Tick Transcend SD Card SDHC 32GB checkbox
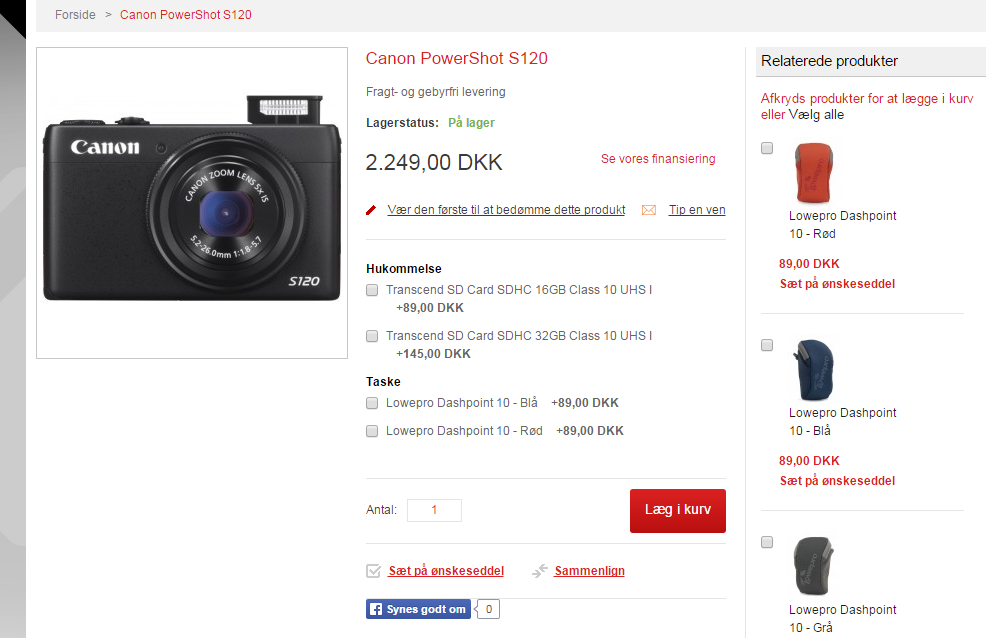Viewport: 993px width, 638px height. (372, 336)
